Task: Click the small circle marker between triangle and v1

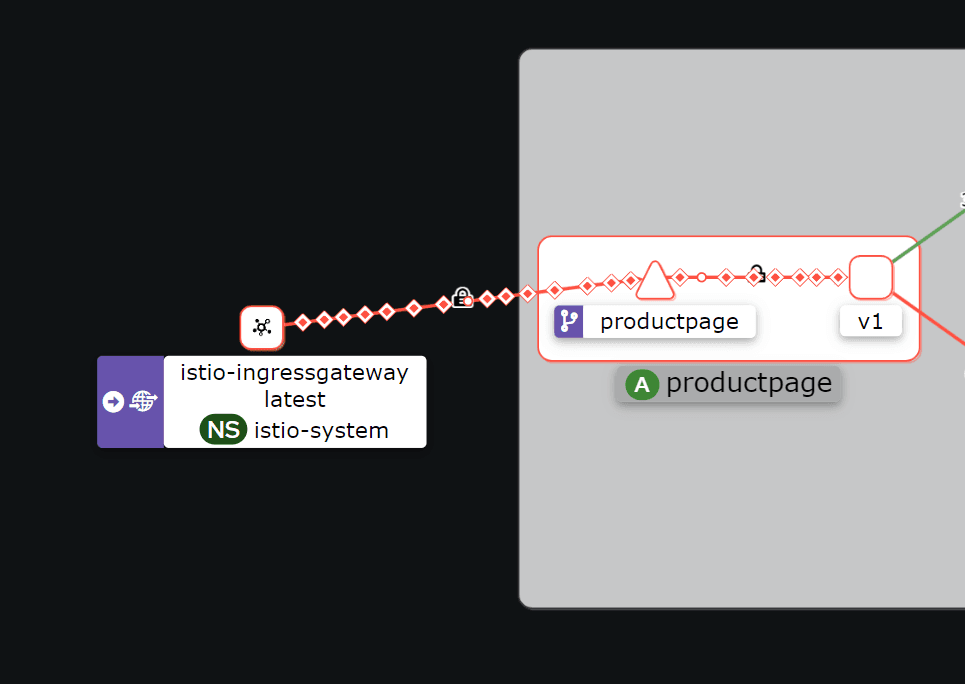Action: (x=701, y=277)
